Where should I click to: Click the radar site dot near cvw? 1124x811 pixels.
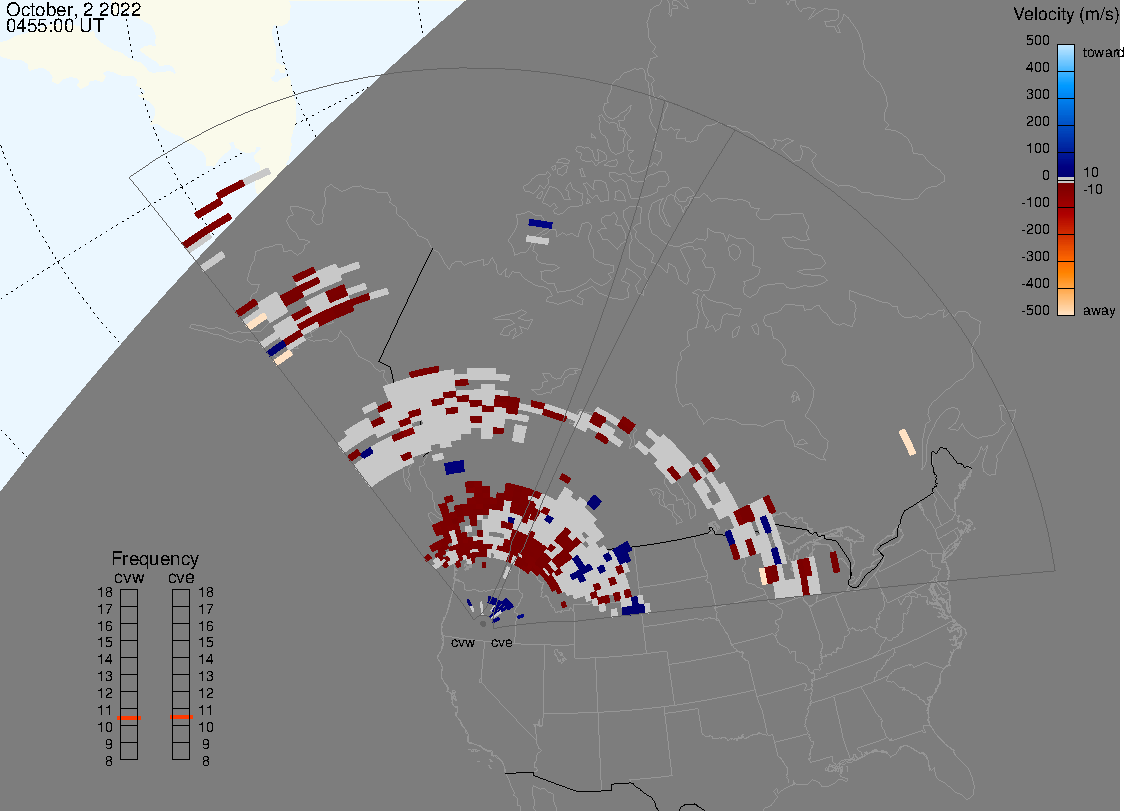pyautogui.click(x=483, y=624)
